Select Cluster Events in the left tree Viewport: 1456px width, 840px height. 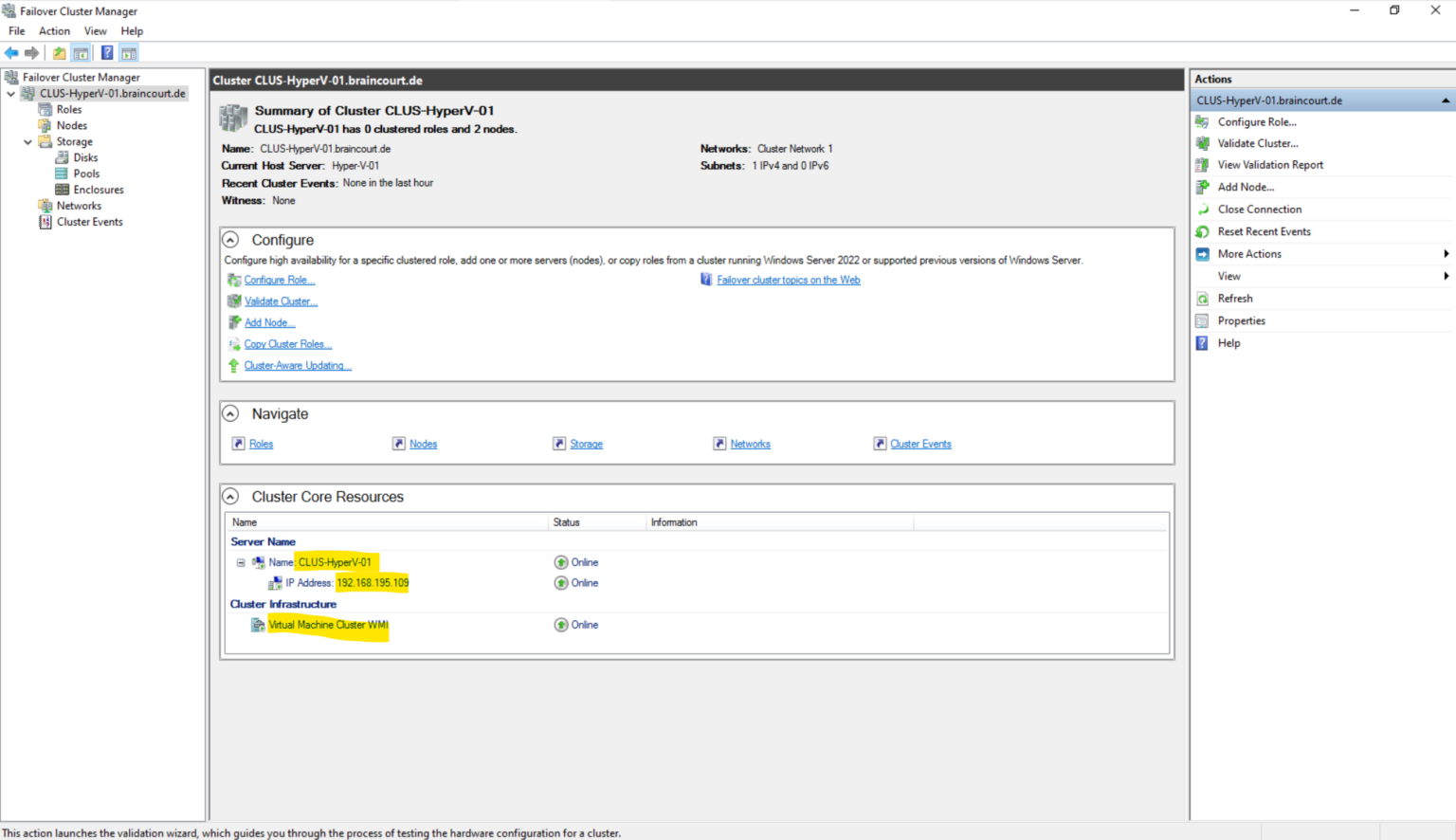click(89, 222)
